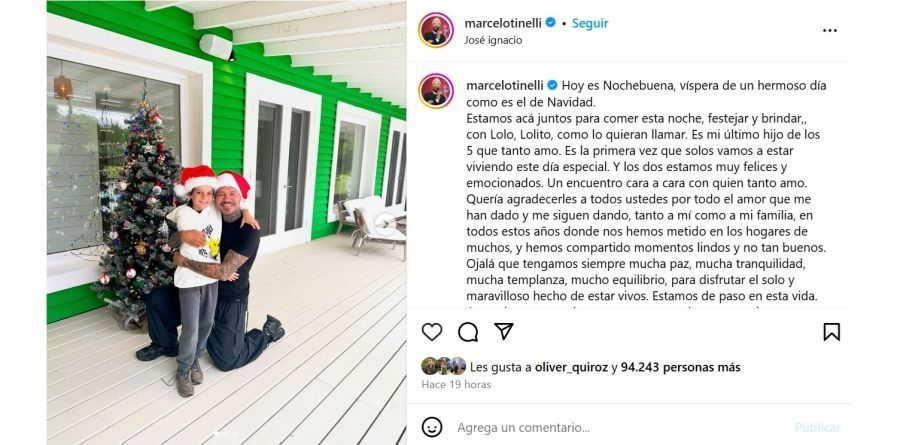Click verified badge in caption username
The image size is (900, 445).
click(x=552, y=86)
